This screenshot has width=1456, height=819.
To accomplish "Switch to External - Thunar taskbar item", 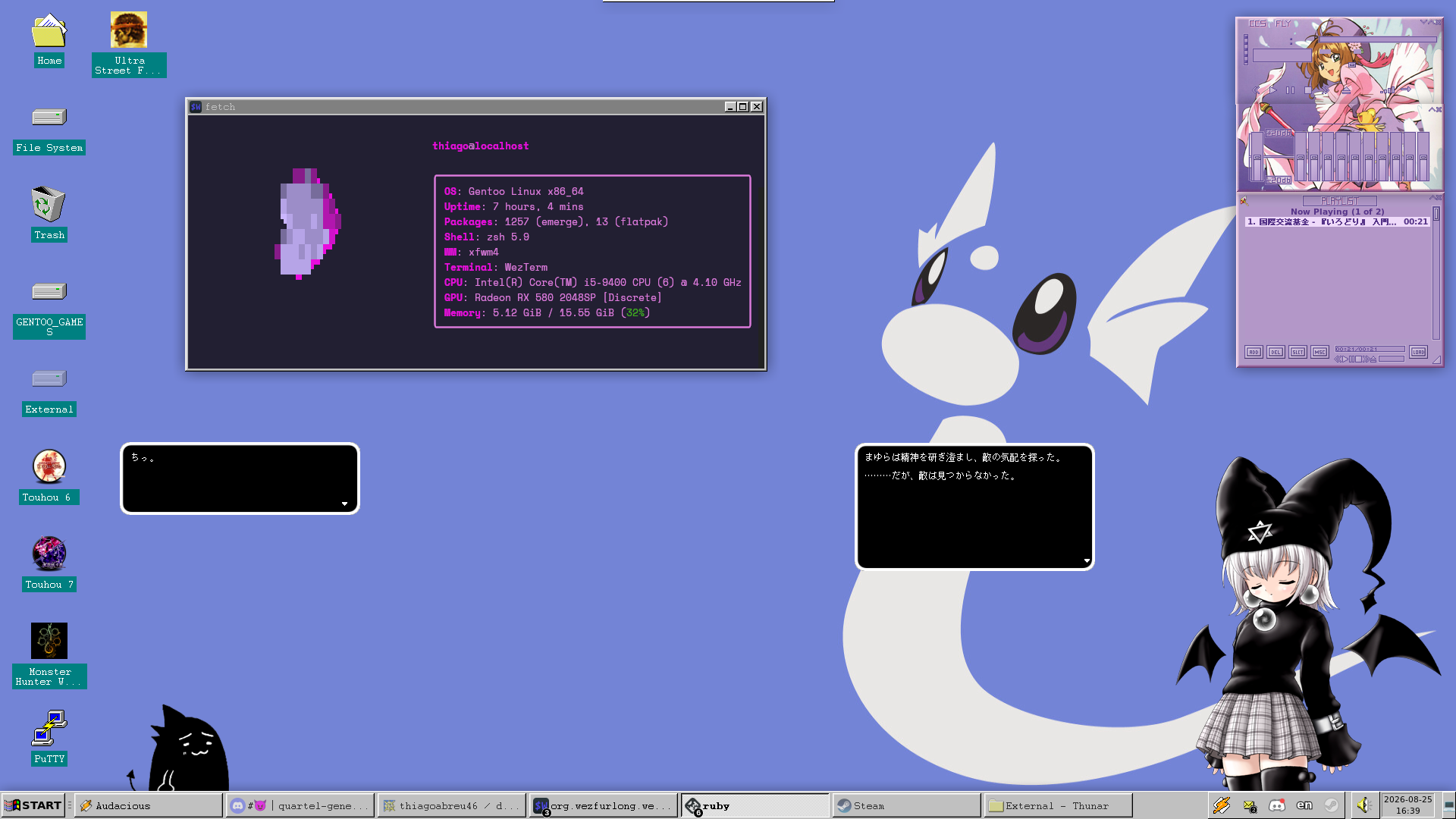I will coord(1058,805).
